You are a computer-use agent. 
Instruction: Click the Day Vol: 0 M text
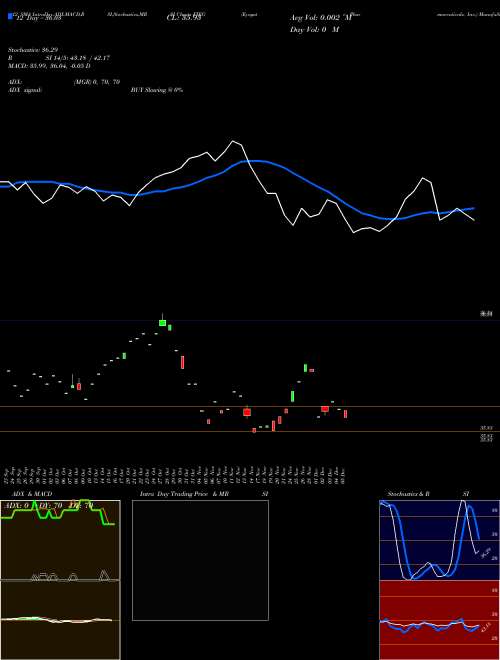coord(314,29)
